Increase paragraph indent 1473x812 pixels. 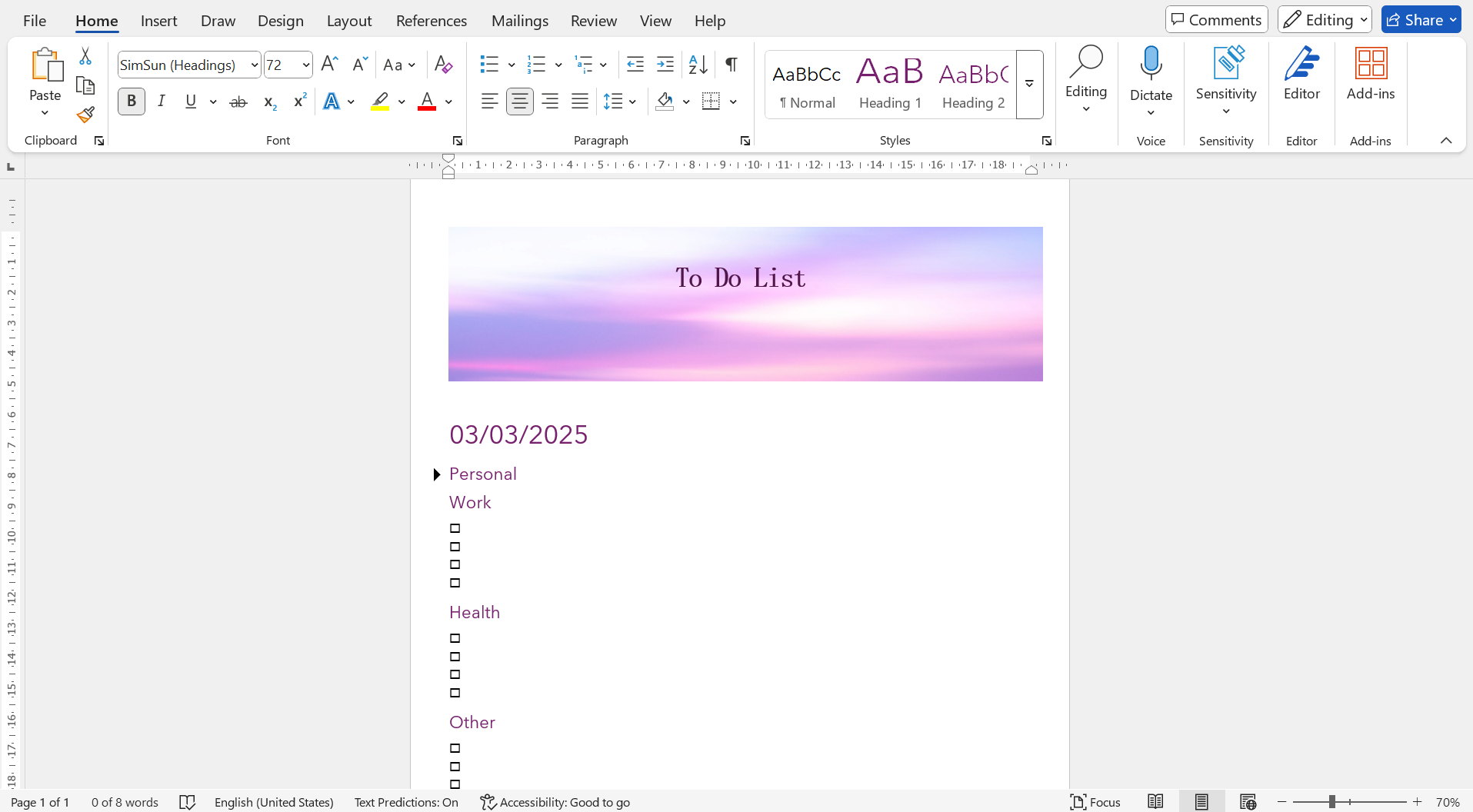point(665,65)
